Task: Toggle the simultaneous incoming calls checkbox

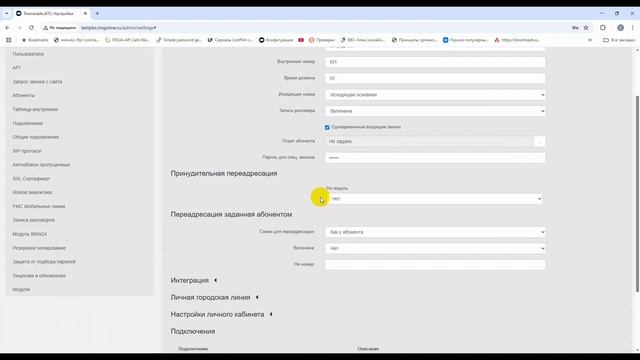Action: pyautogui.click(x=327, y=127)
